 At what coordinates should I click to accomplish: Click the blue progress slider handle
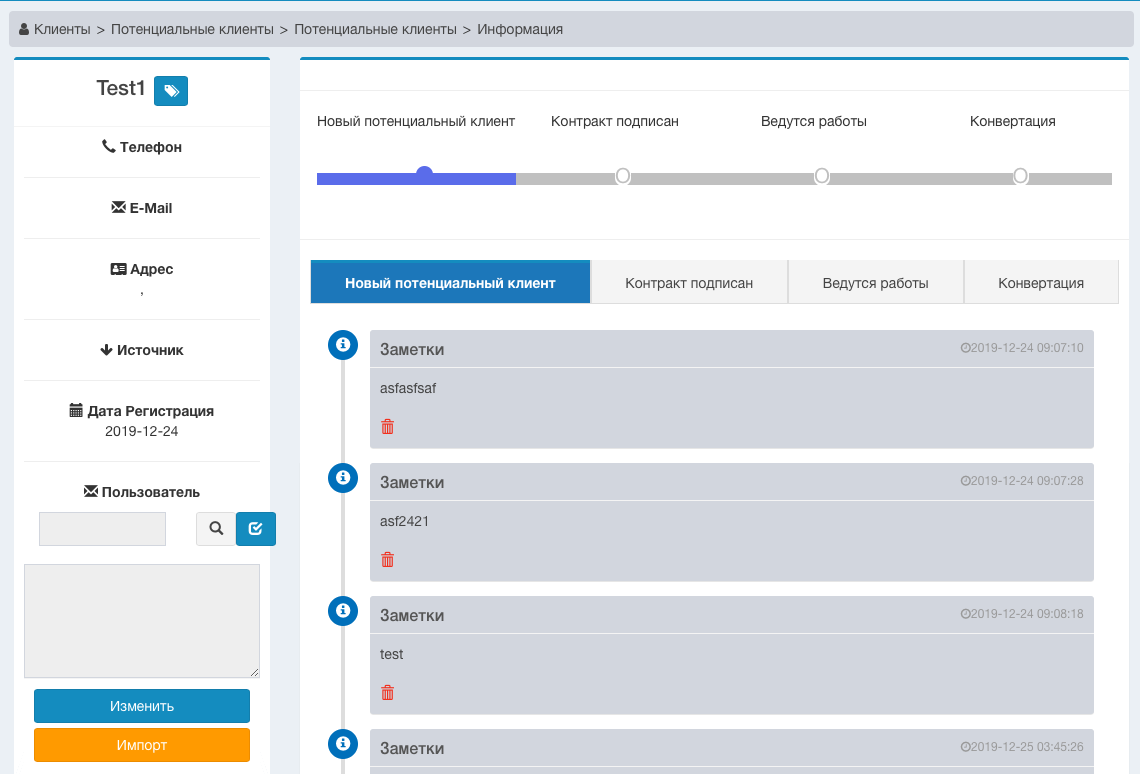[x=424, y=174]
